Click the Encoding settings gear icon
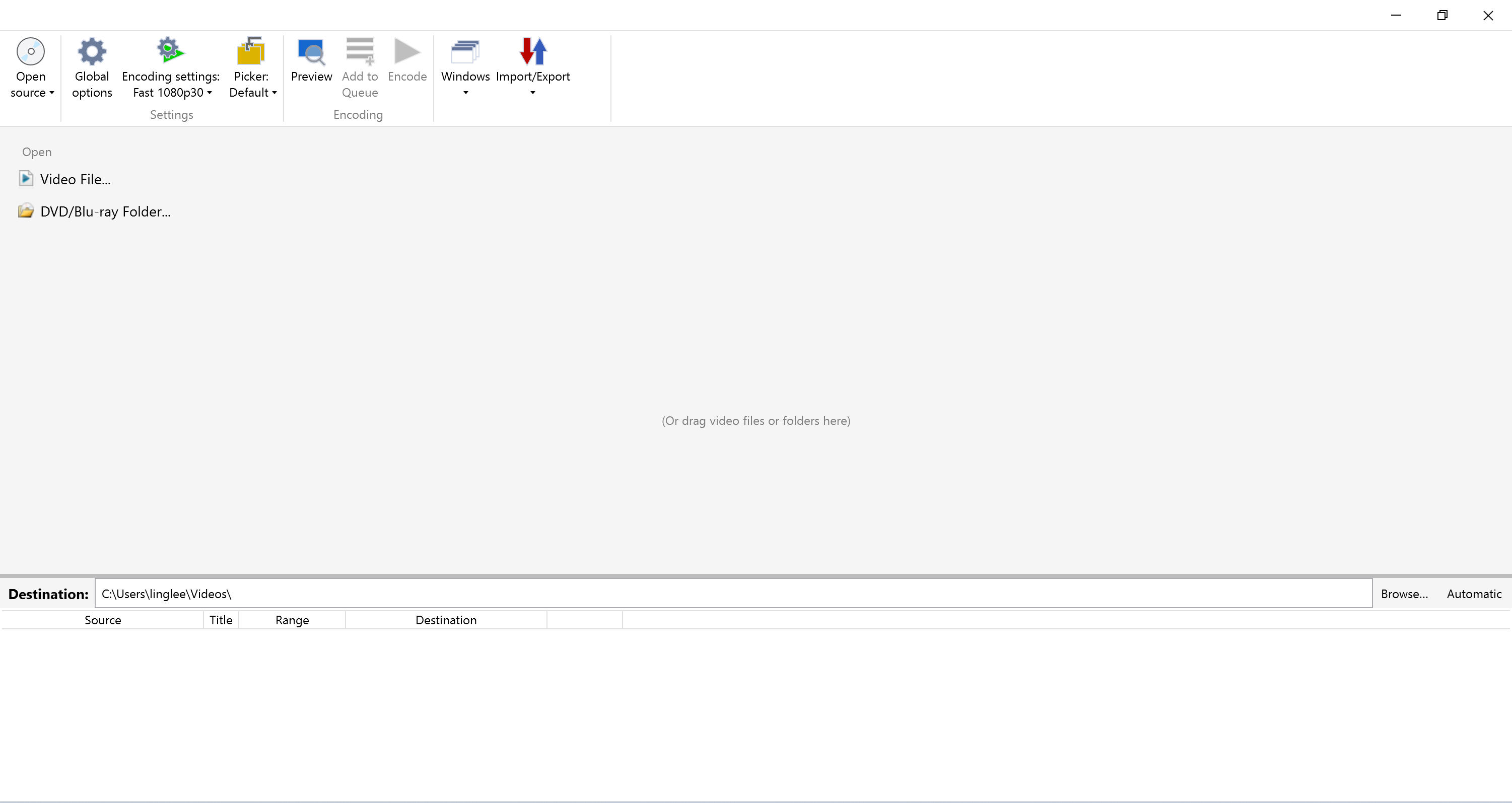1512x803 pixels. coord(170,50)
